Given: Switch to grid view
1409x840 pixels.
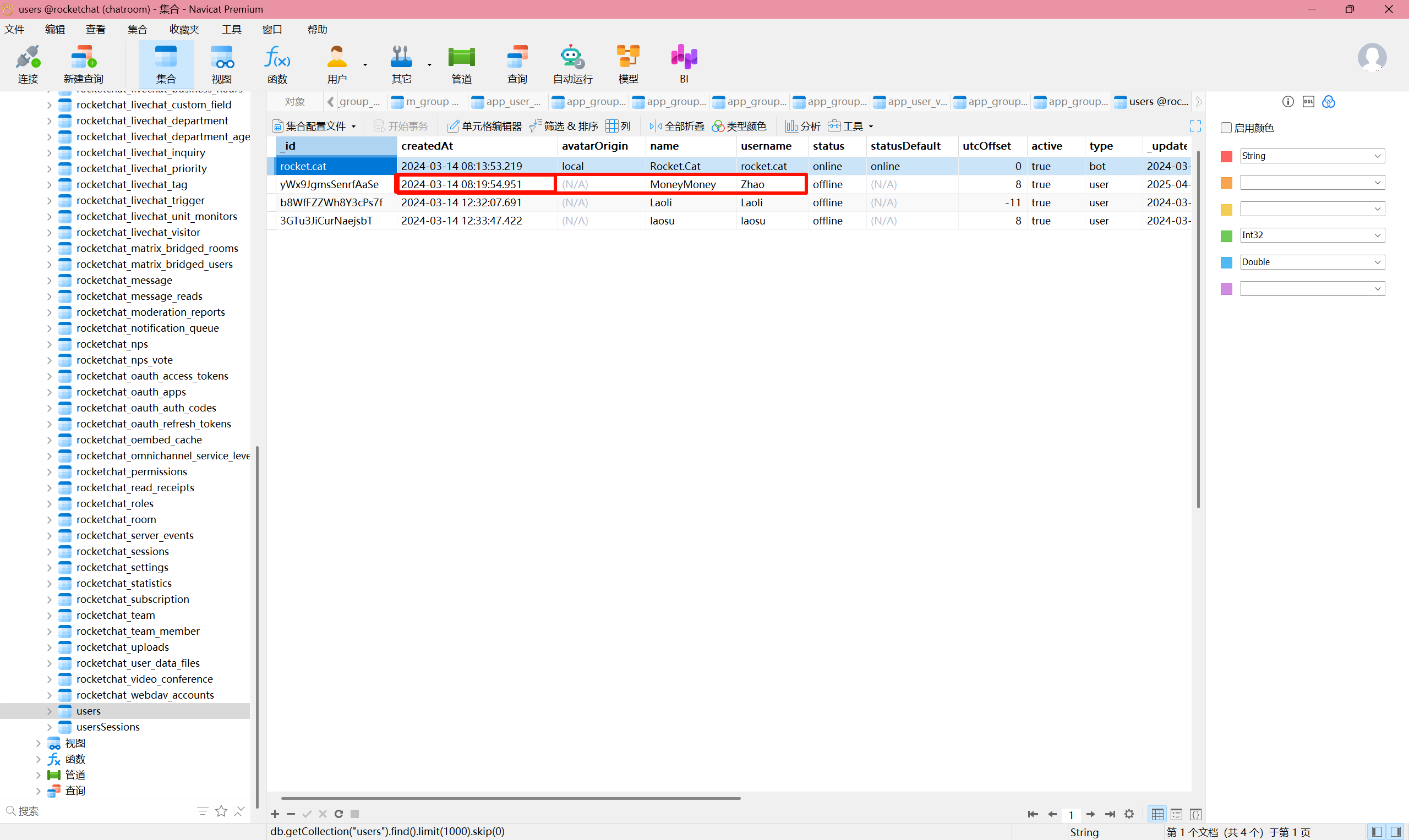Looking at the screenshot, I should [x=1157, y=814].
